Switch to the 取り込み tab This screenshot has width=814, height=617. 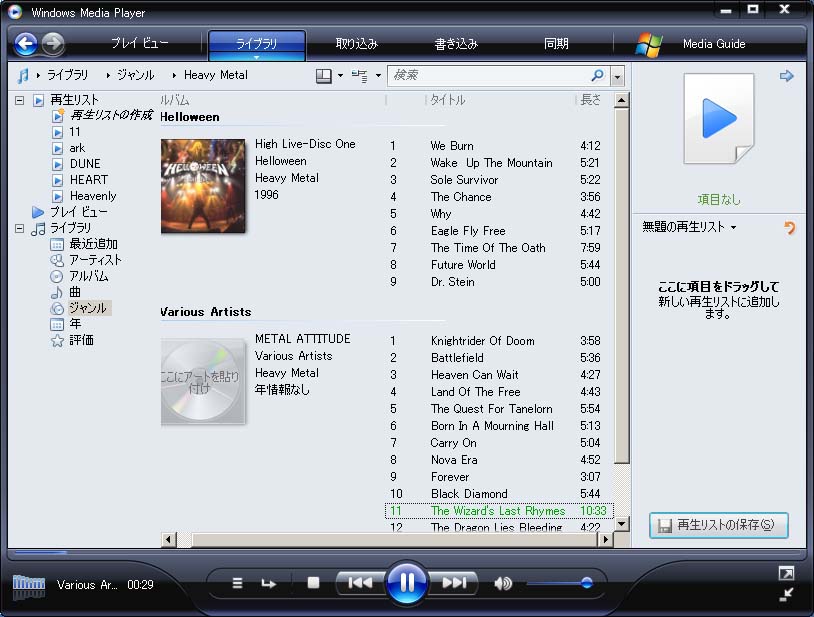click(x=357, y=44)
